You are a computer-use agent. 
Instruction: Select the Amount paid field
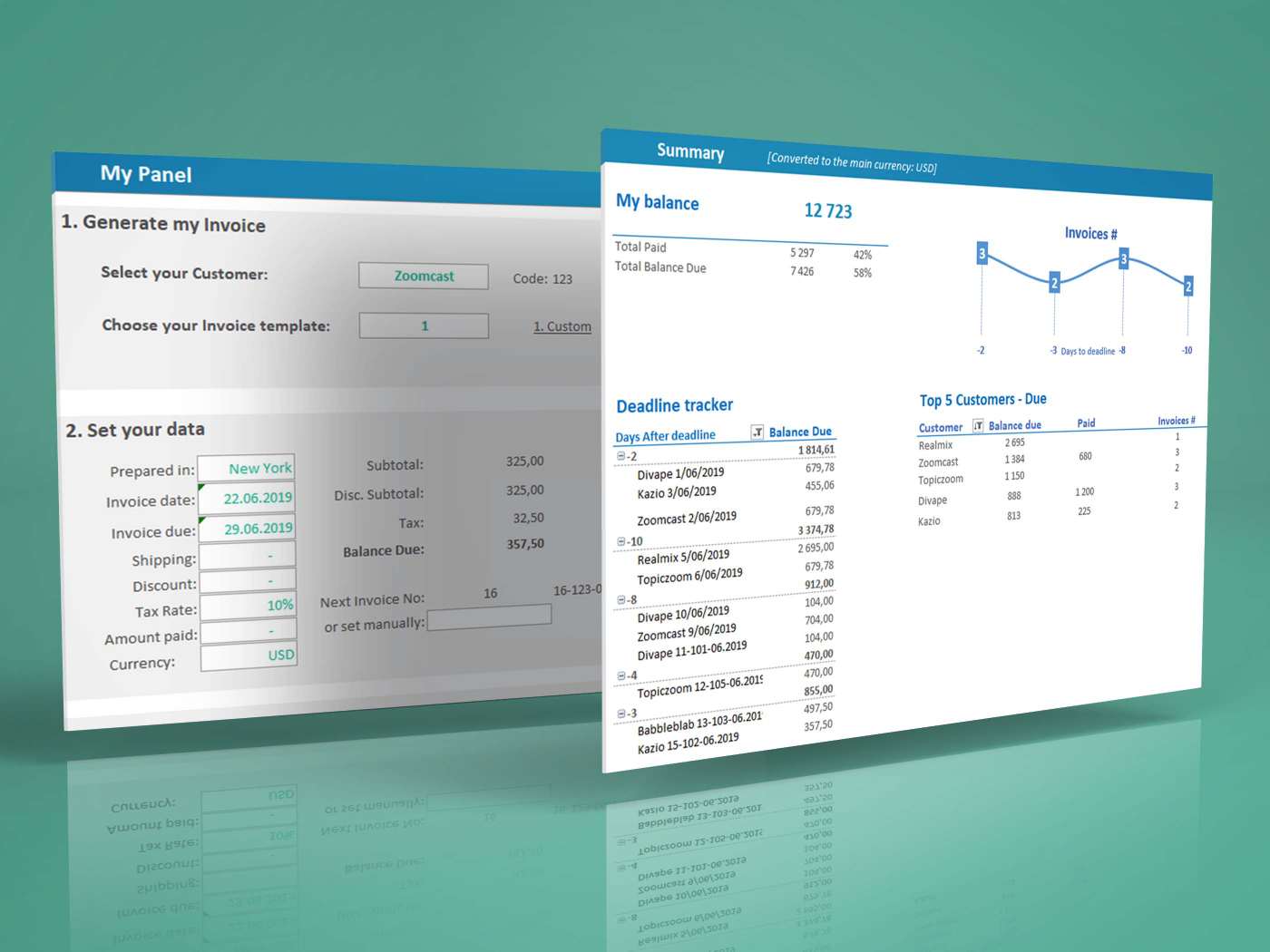pyautogui.click(x=248, y=631)
